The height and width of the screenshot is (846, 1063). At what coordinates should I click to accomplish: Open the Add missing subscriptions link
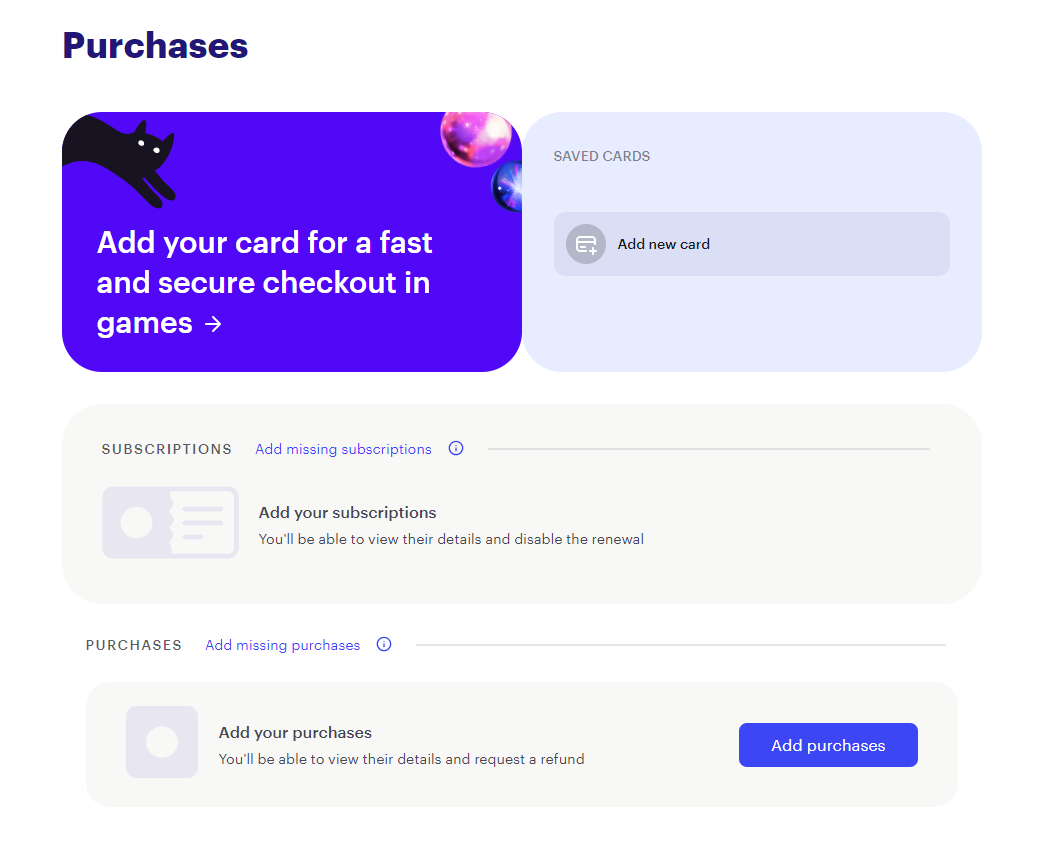343,449
